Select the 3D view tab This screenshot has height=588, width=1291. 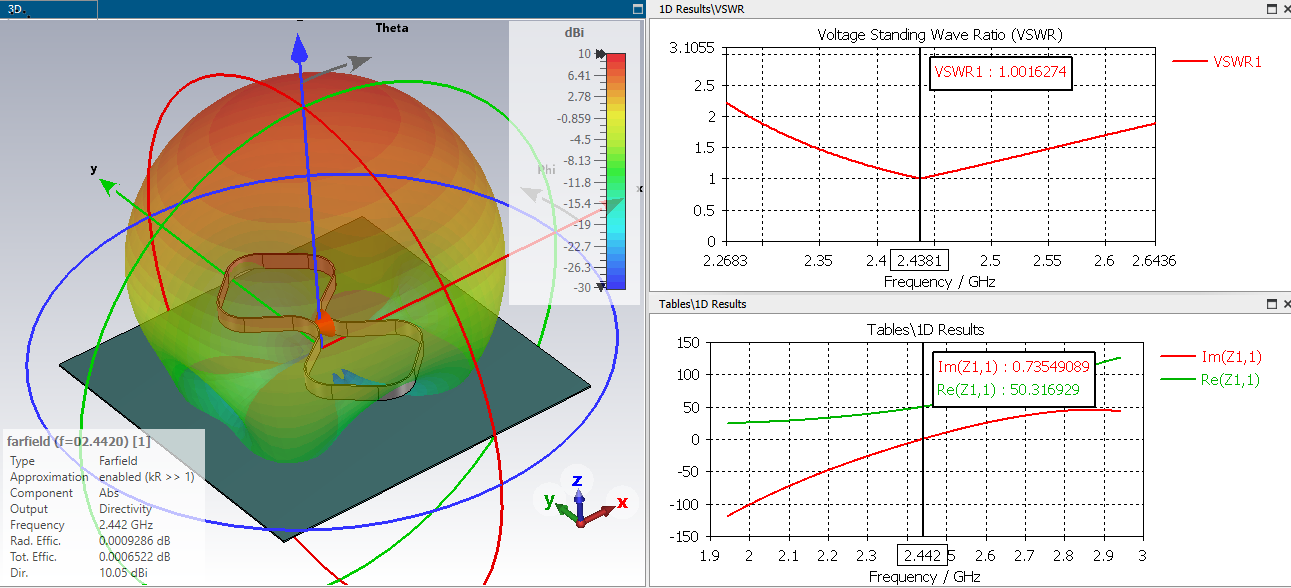click(x=49, y=8)
